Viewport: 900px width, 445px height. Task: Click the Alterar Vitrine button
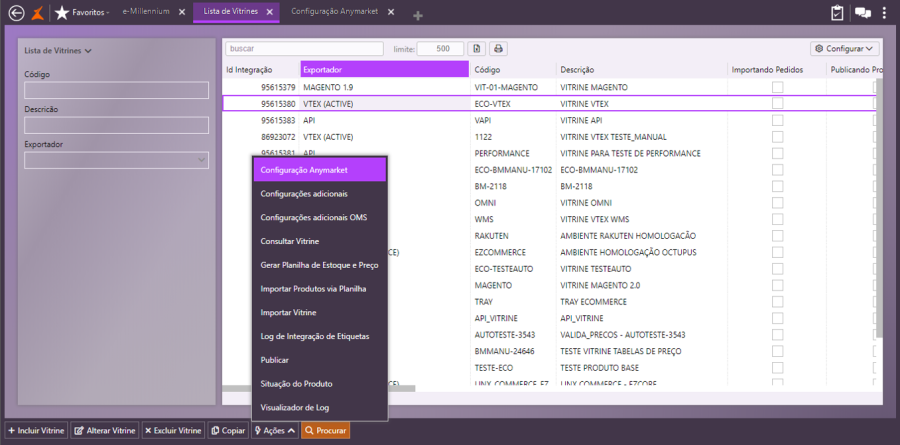105,430
